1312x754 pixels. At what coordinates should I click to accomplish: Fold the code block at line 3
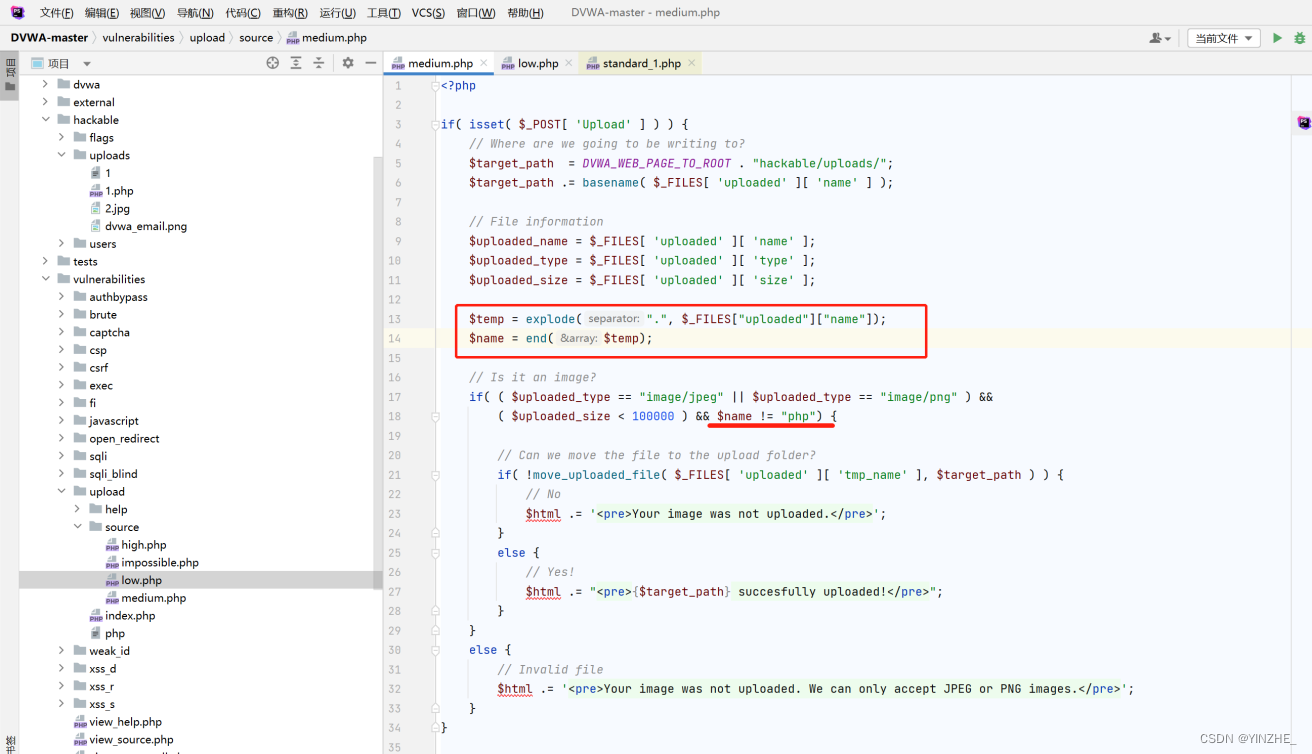click(435, 124)
